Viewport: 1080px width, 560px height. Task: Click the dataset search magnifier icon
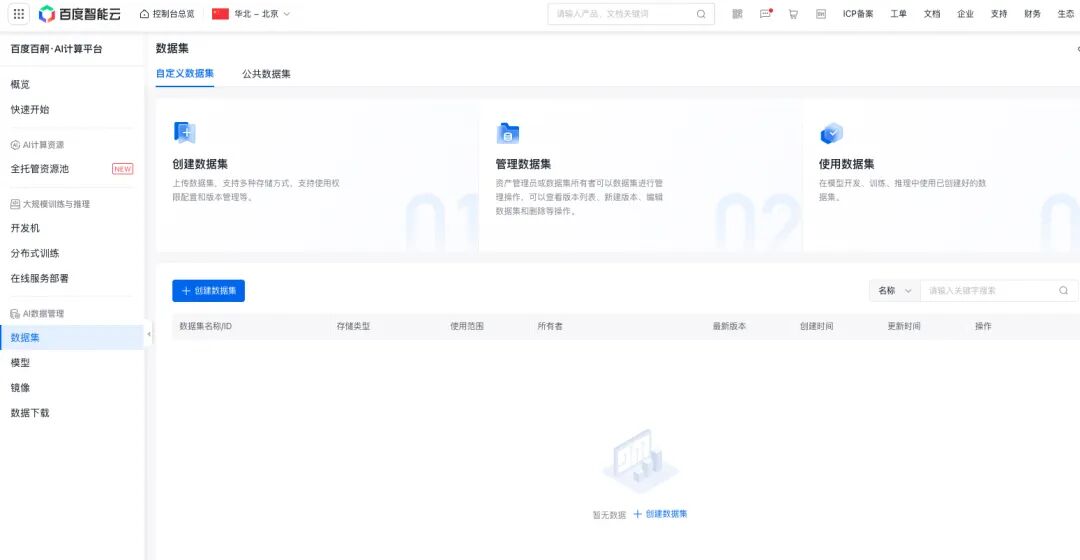[x=1063, y=291]
